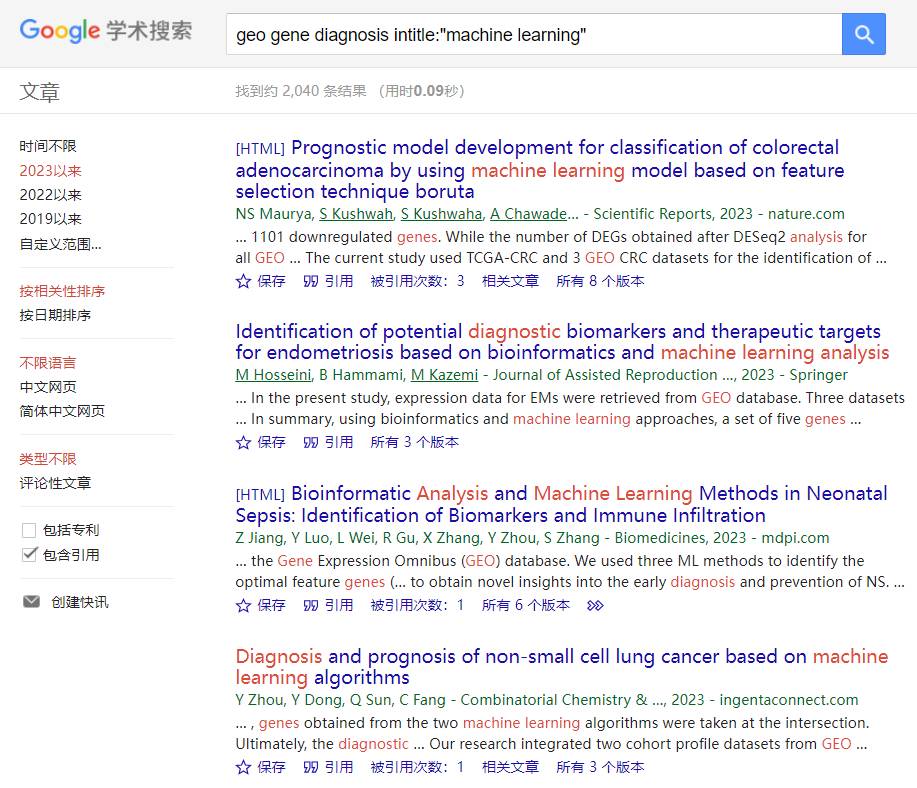Click the cite quote icon for lung cancer article

coord(311,767)
